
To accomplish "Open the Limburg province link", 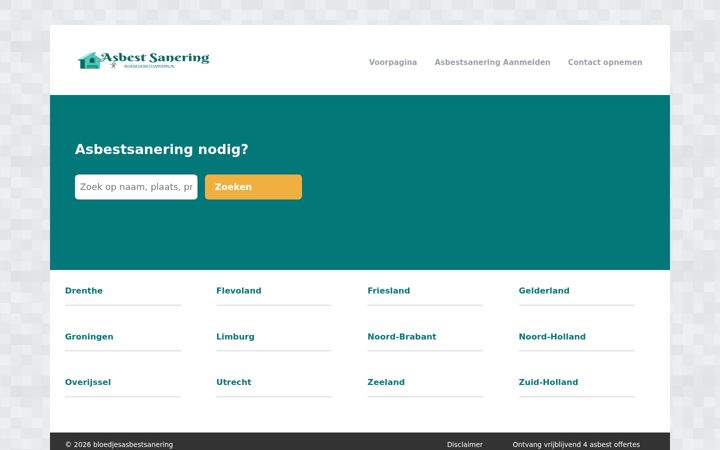I will [x=235, y=337].
